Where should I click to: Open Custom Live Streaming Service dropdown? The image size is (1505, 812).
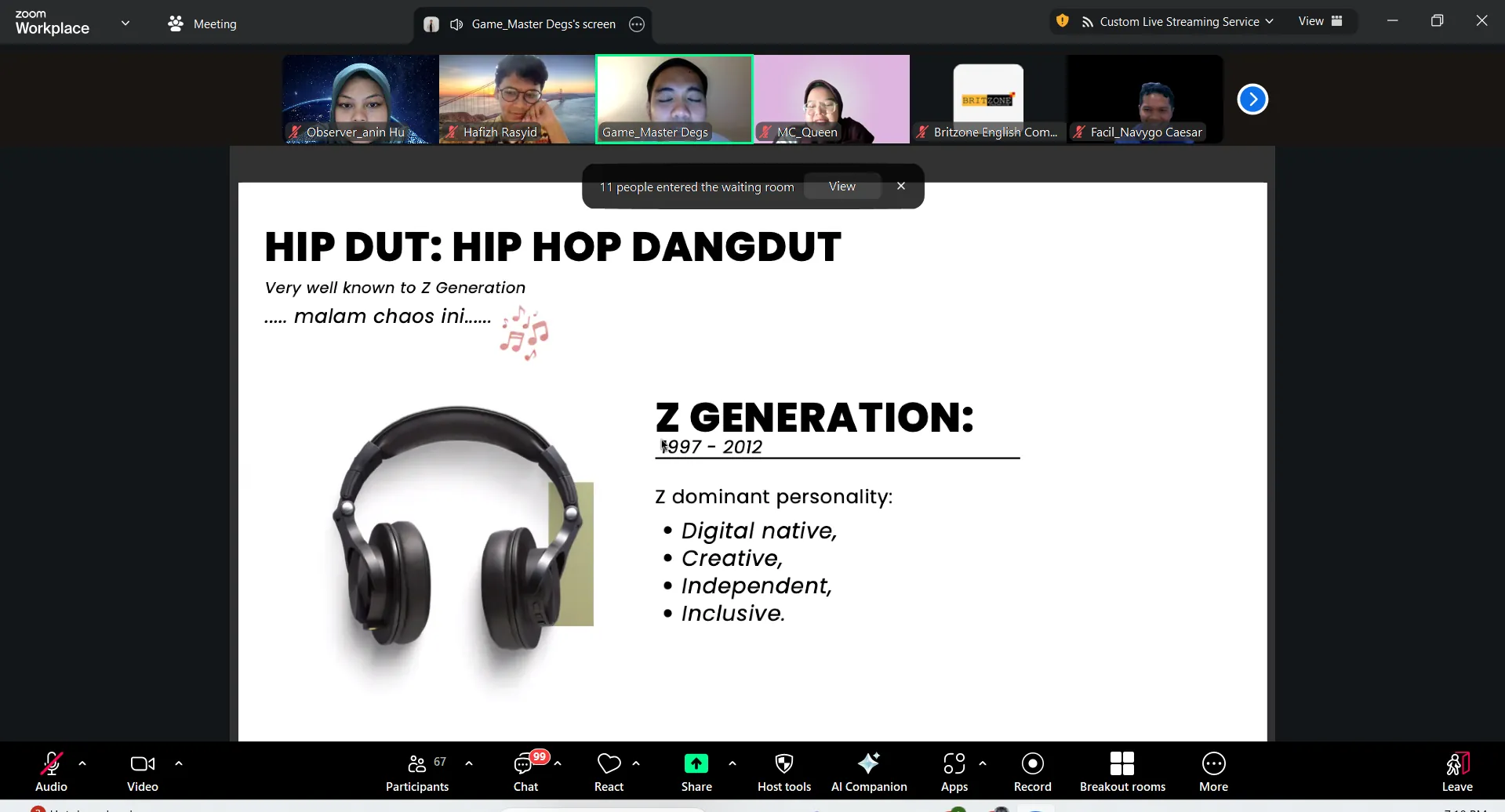(1178, 22)
